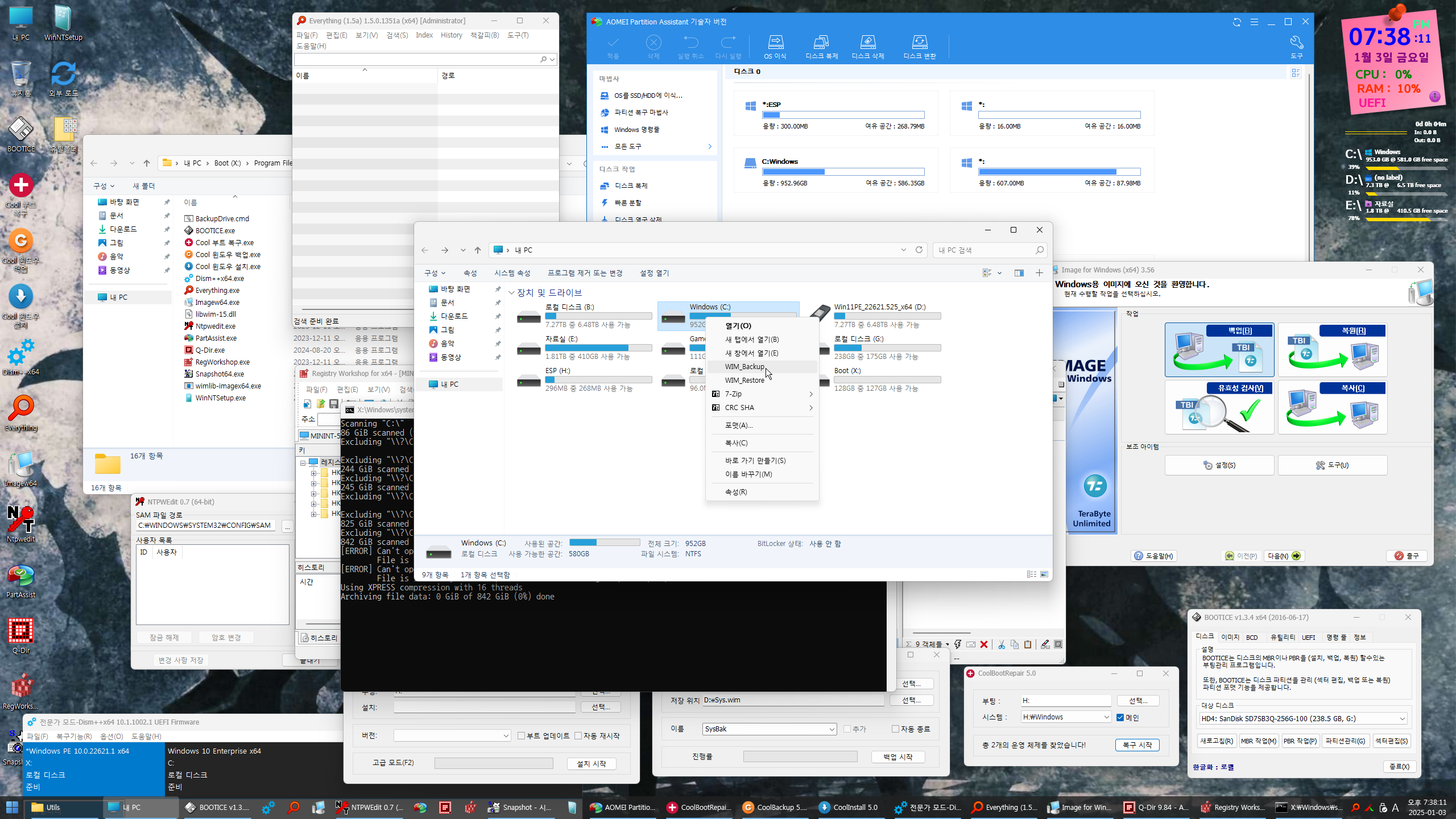
Task: Click AOMEI '디스크 복제' toolbar icon
Action: 821,47
